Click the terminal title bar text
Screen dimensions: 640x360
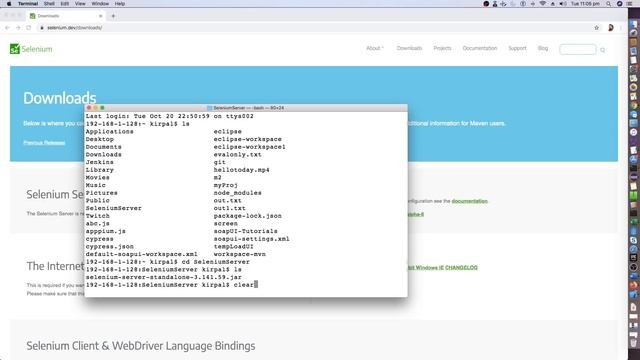pyautogui.click(x=248, y=108)
